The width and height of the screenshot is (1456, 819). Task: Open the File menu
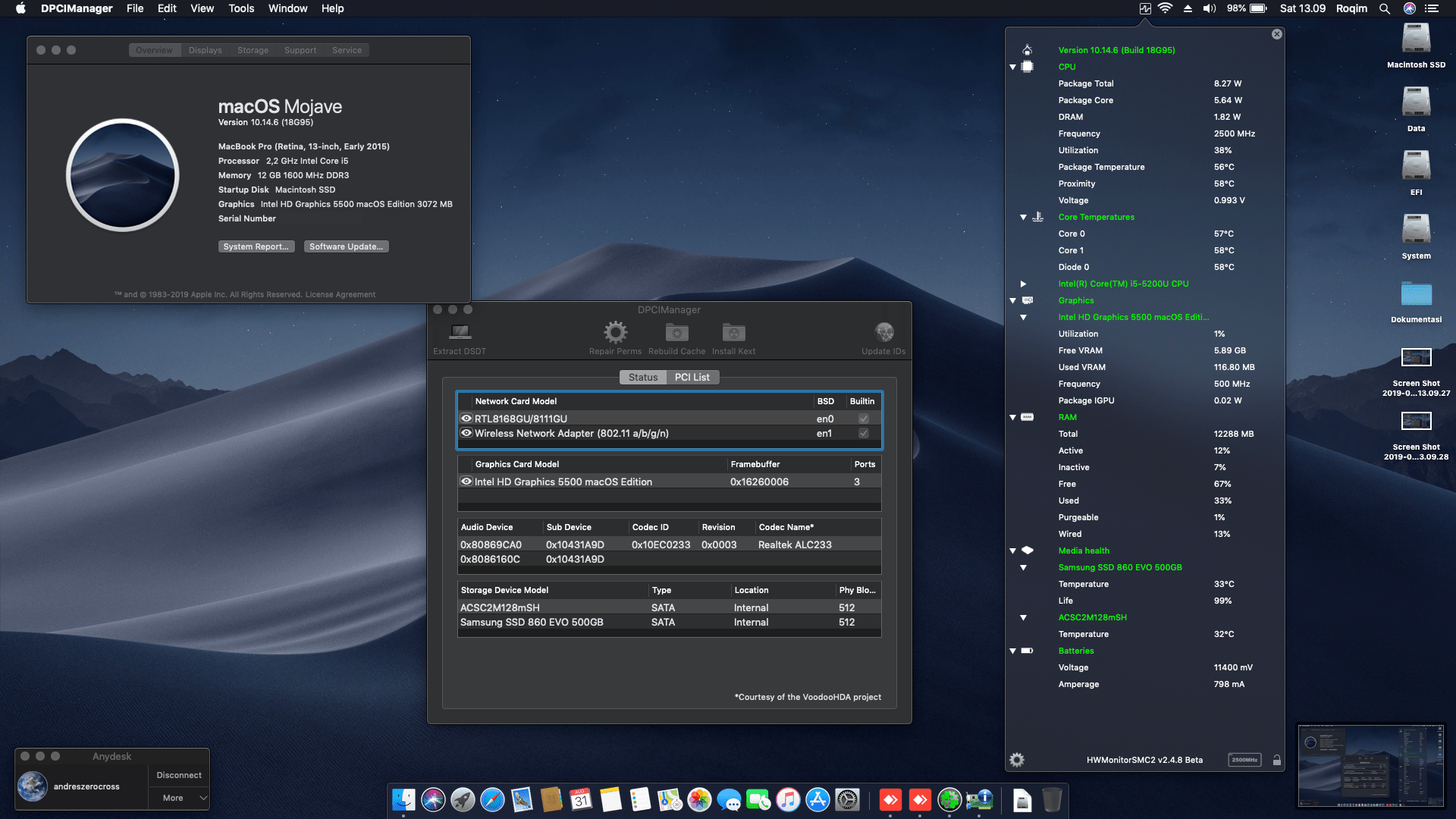click(135, 8)
